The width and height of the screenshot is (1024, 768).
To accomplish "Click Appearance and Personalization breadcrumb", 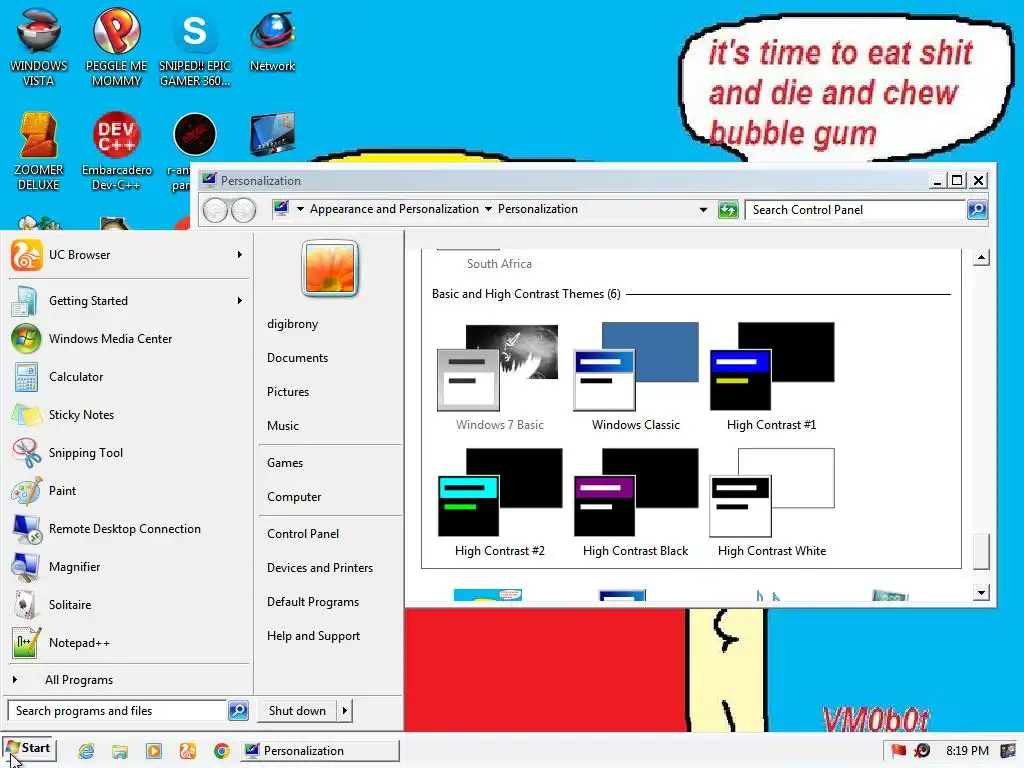I will (394, 209).
